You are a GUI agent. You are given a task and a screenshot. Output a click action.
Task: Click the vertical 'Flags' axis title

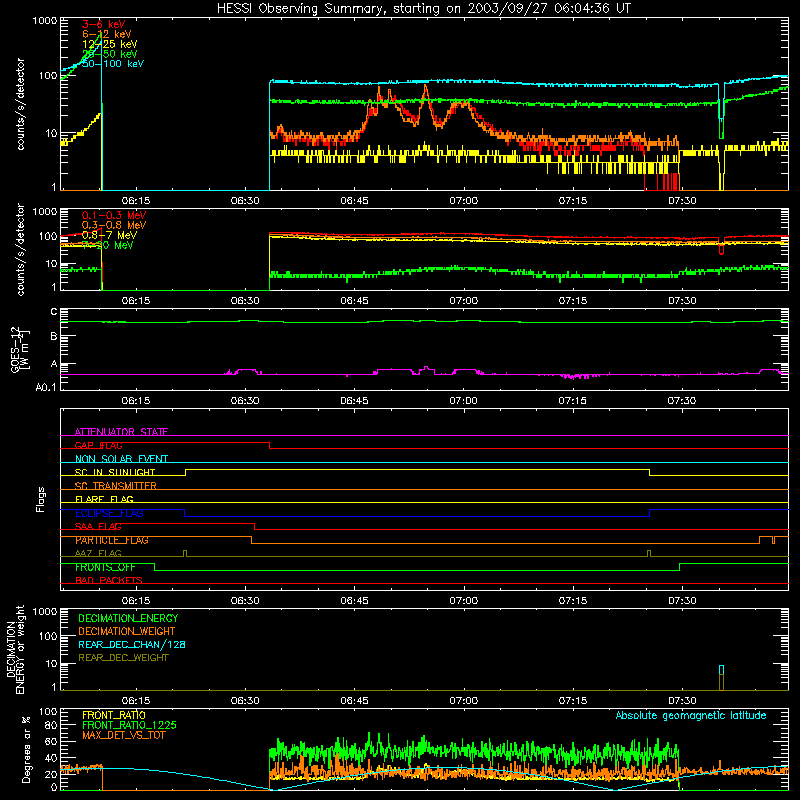[41, 499]
